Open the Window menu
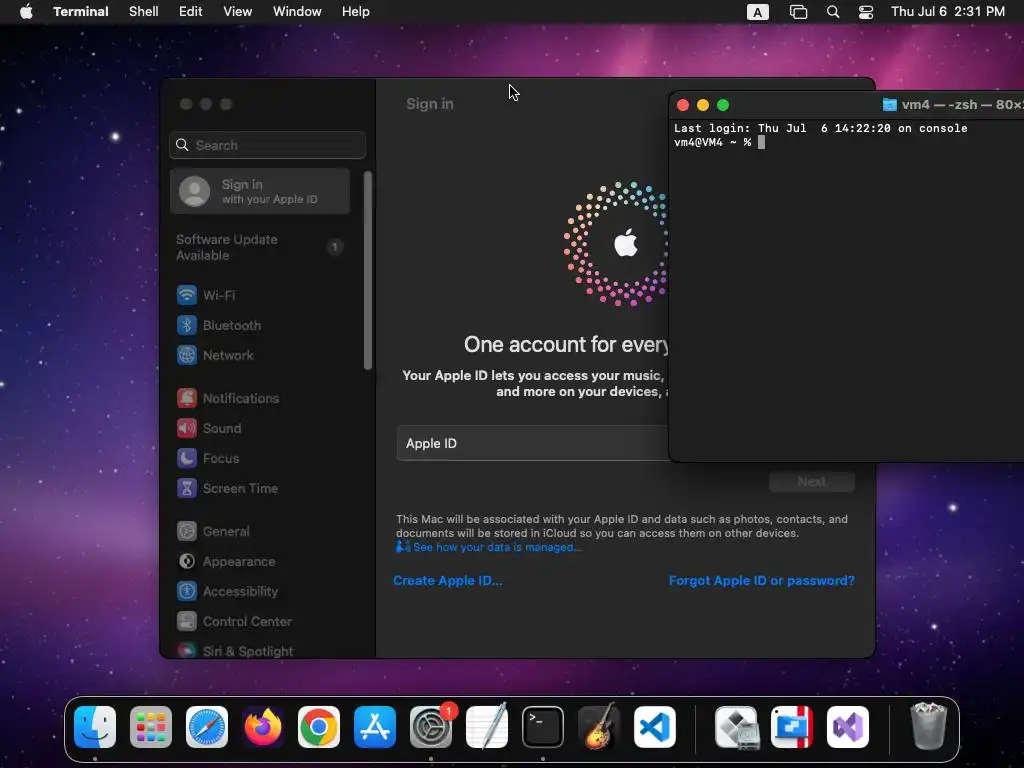 coord(296,12)
